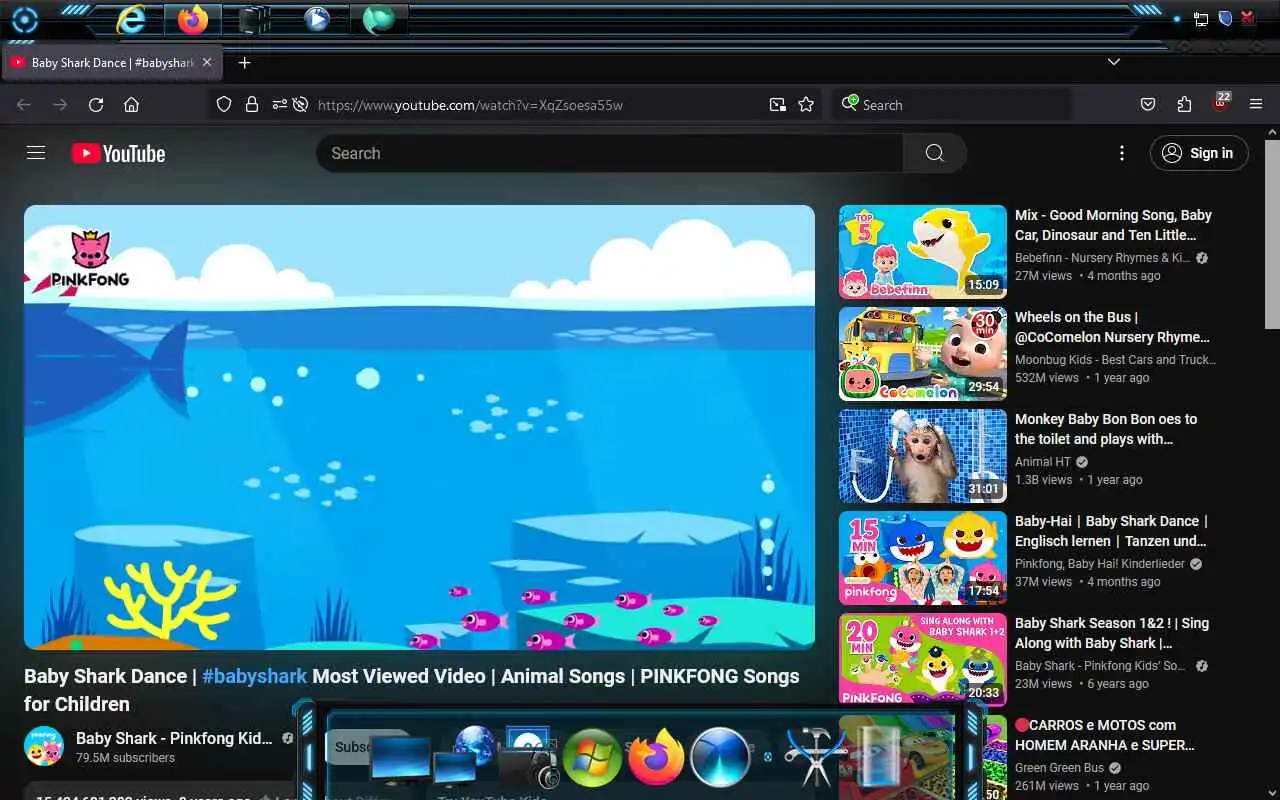This screenshot has width=1280, height=800.
Task: Click 'Moonbug Kids - Best Cars and Truck' channel
Action: [x=1115, y=360]
